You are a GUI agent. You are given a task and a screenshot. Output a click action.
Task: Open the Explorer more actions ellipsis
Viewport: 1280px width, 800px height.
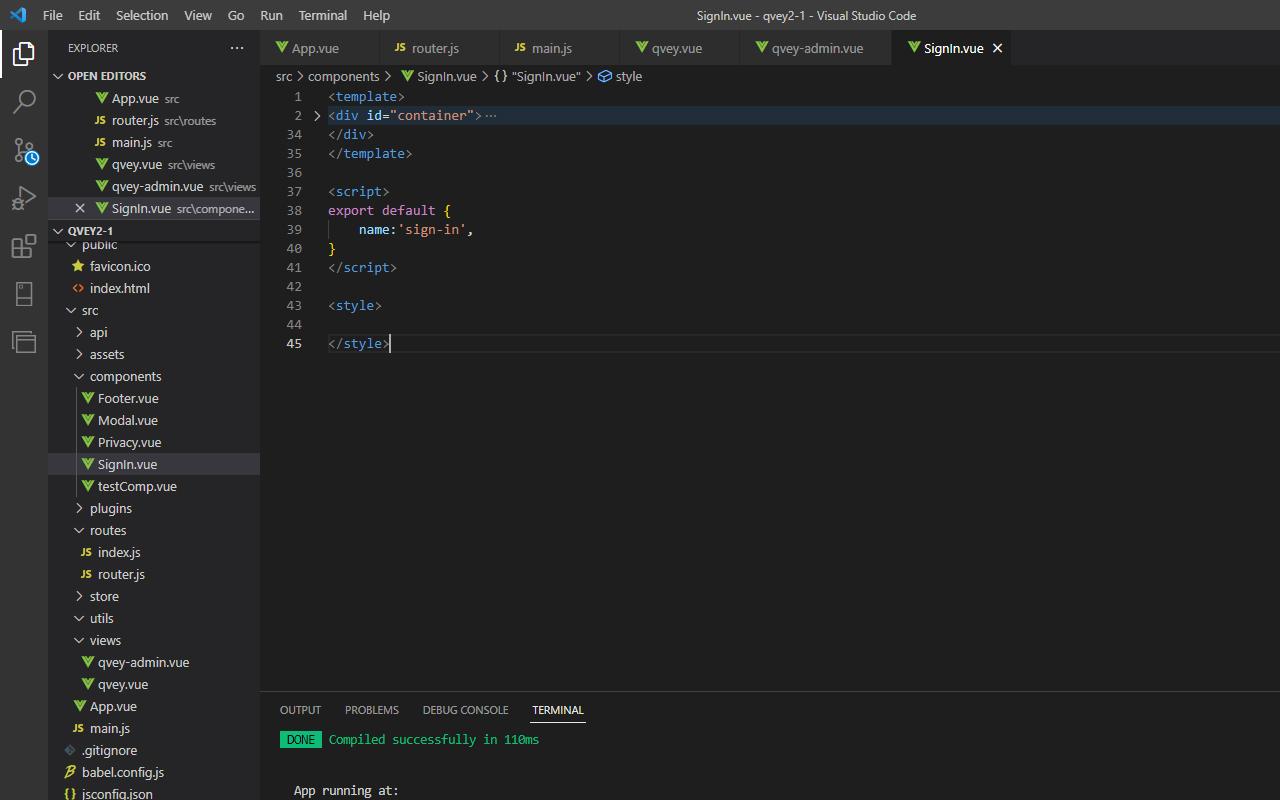click(237, 48)
